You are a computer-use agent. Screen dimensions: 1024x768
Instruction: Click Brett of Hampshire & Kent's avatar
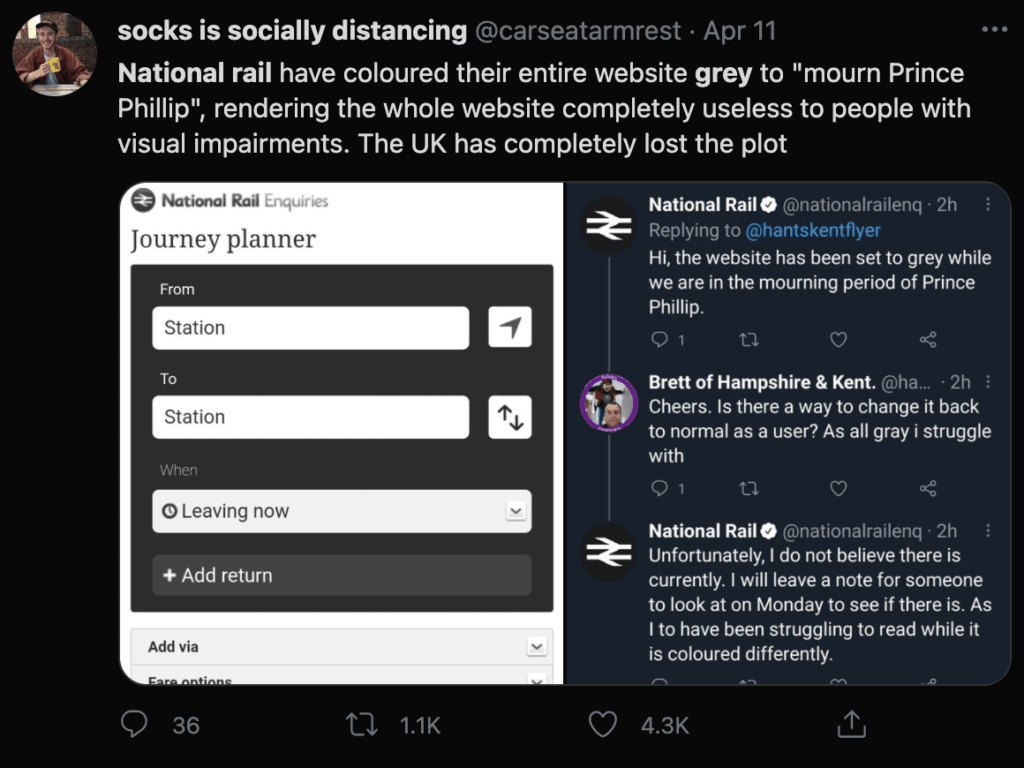tap(609, 403)
